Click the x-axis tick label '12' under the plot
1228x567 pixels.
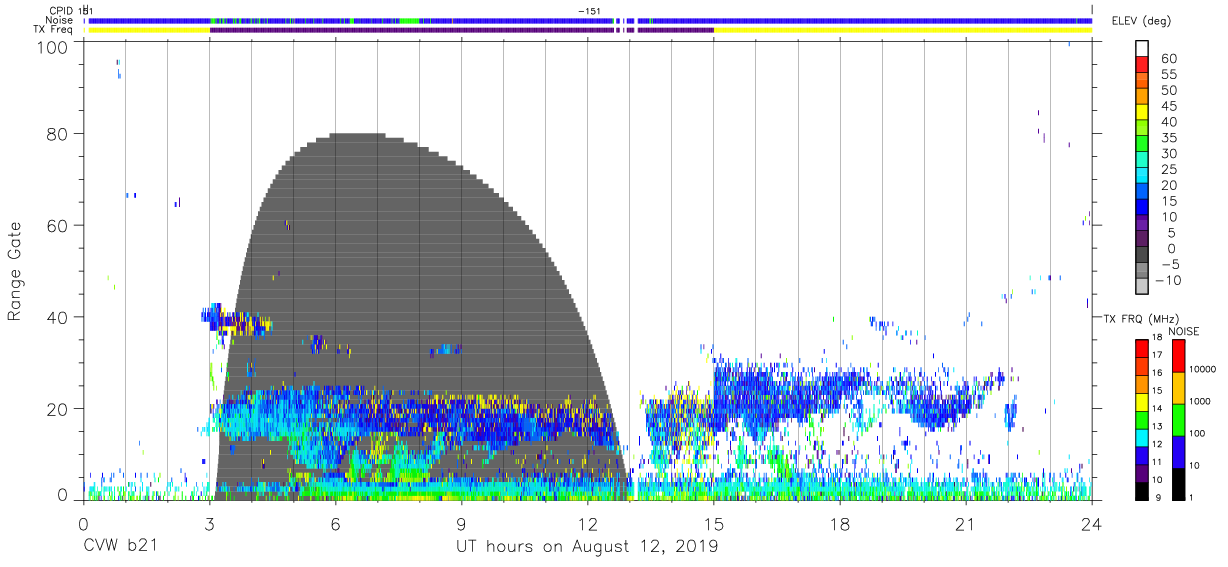pos(588,524)
